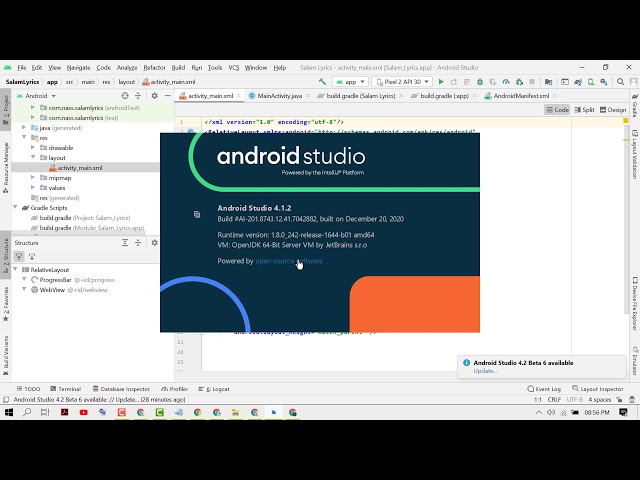Open Windows notification center icon
Viewport: 640px width, 480px height.
click(x=623, y=413)
